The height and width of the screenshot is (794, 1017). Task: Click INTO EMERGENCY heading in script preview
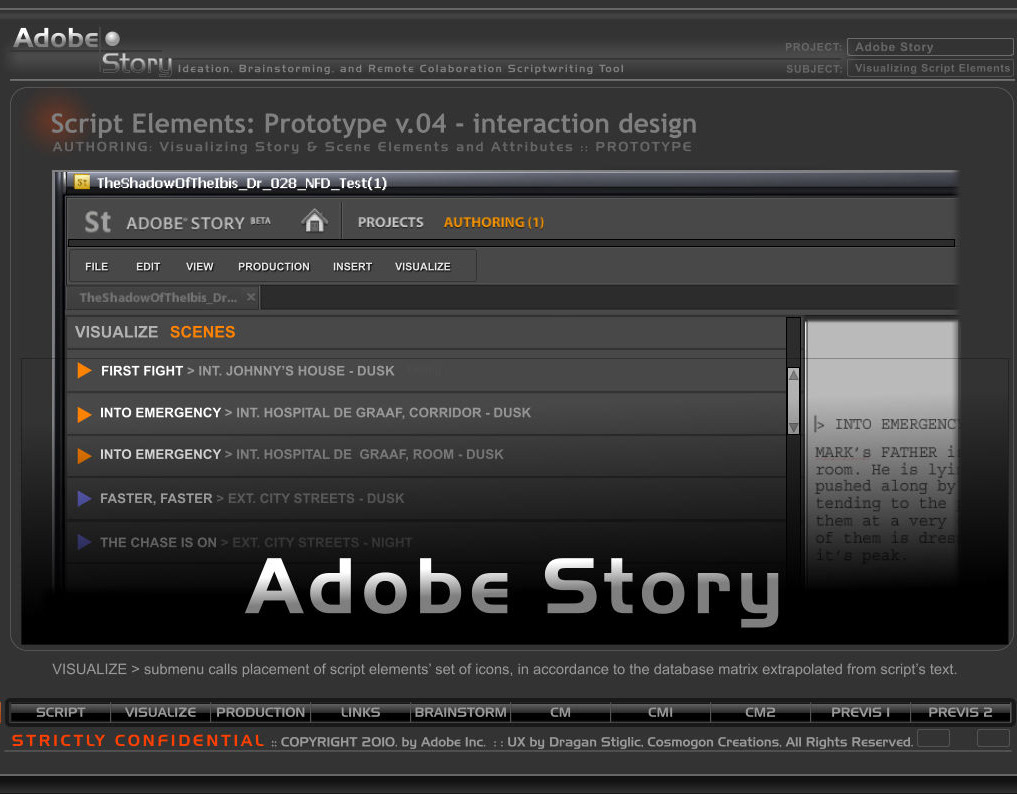(895, 424)
